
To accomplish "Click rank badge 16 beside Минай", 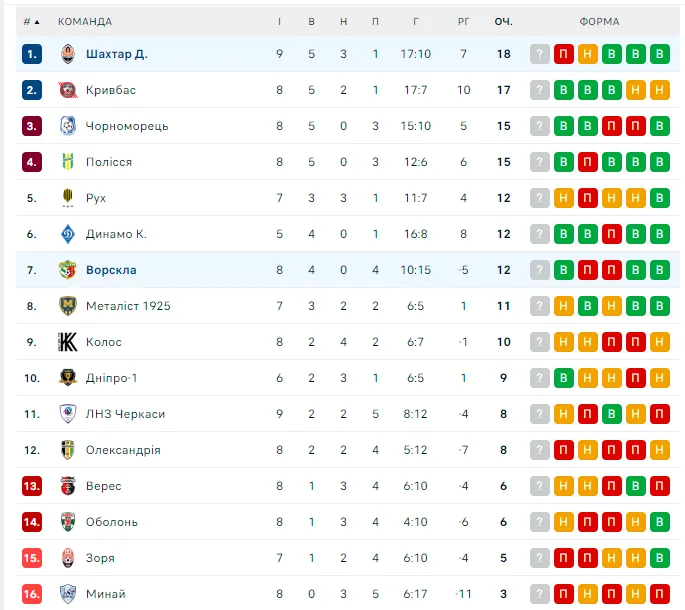I will pyautogui.click(x=32, y=594).
